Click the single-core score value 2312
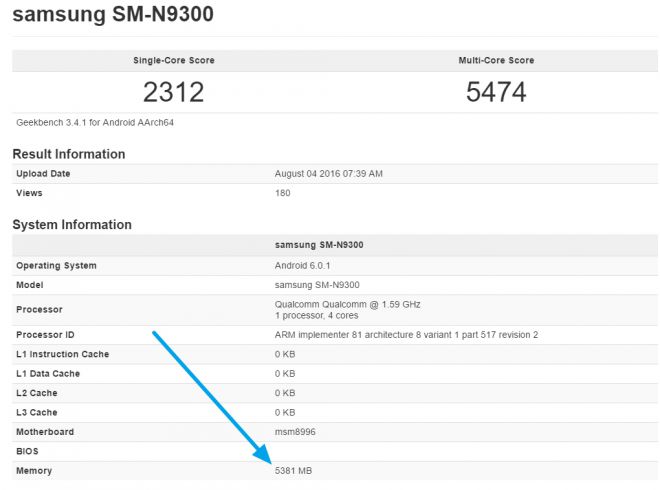Image resolution: width=660 pixels, height=490 pixels. pos(174,92)
